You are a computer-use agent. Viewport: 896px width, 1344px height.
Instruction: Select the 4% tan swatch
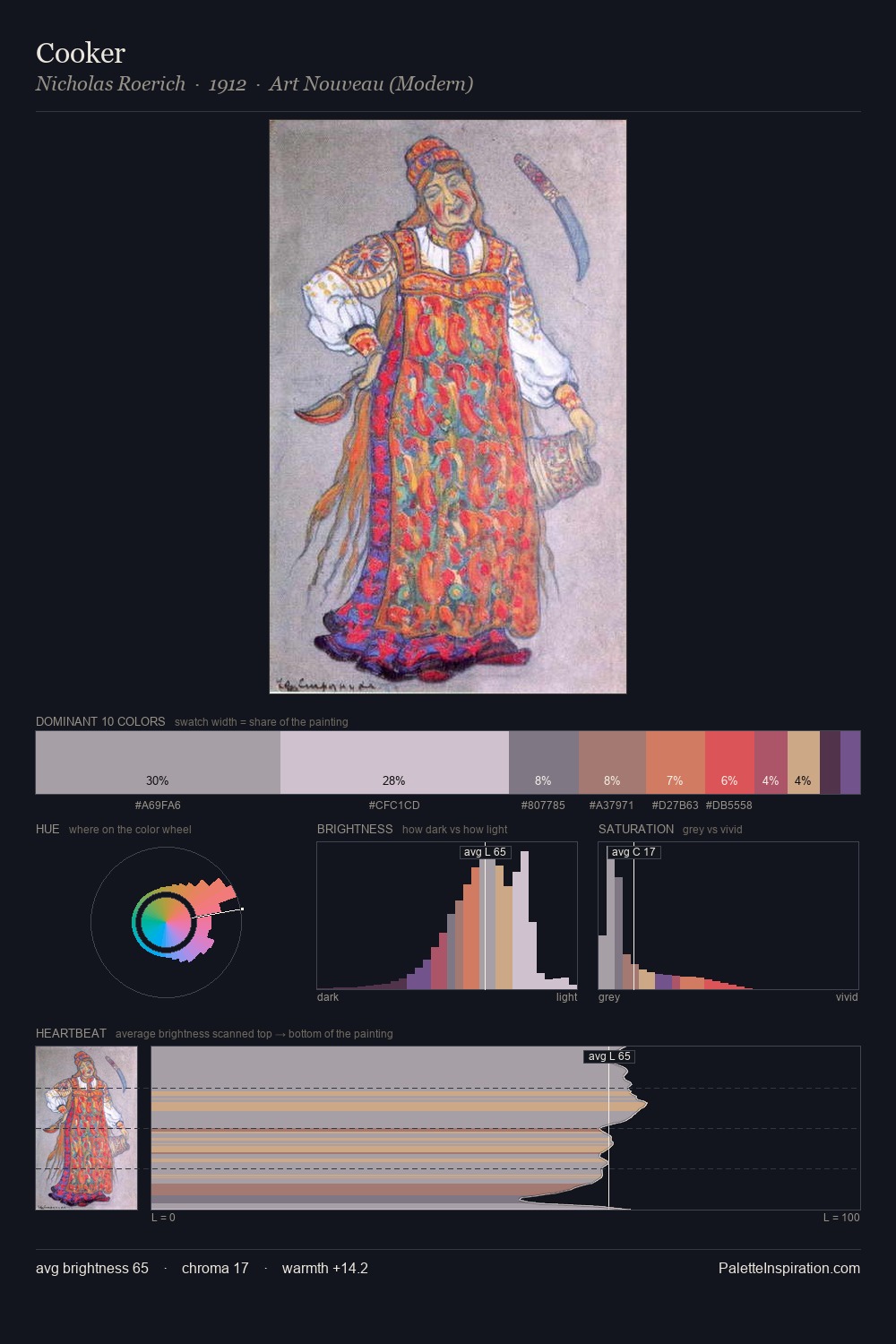pyautogui.click(x=804, y=762)
